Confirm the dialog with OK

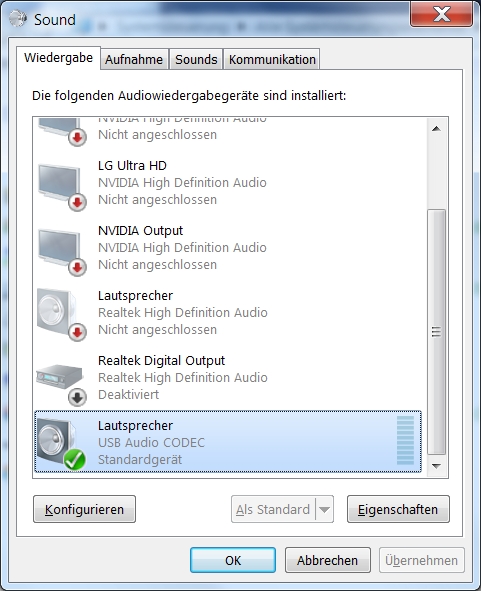pos(233,560)
